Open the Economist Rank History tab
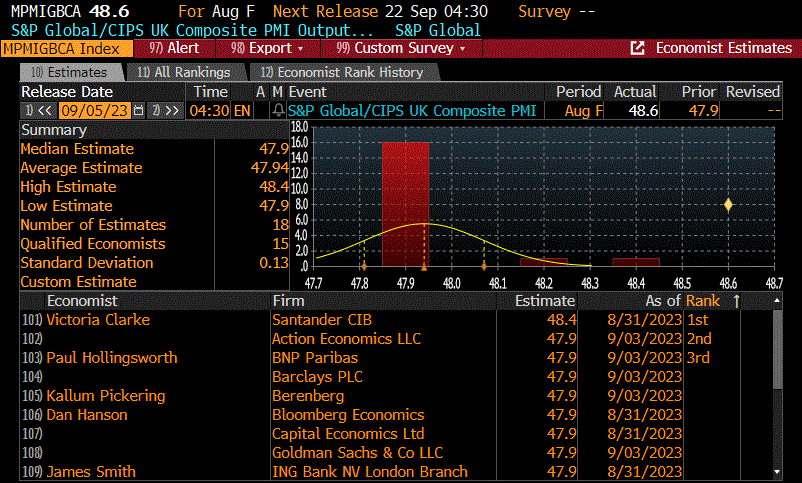 343,72
